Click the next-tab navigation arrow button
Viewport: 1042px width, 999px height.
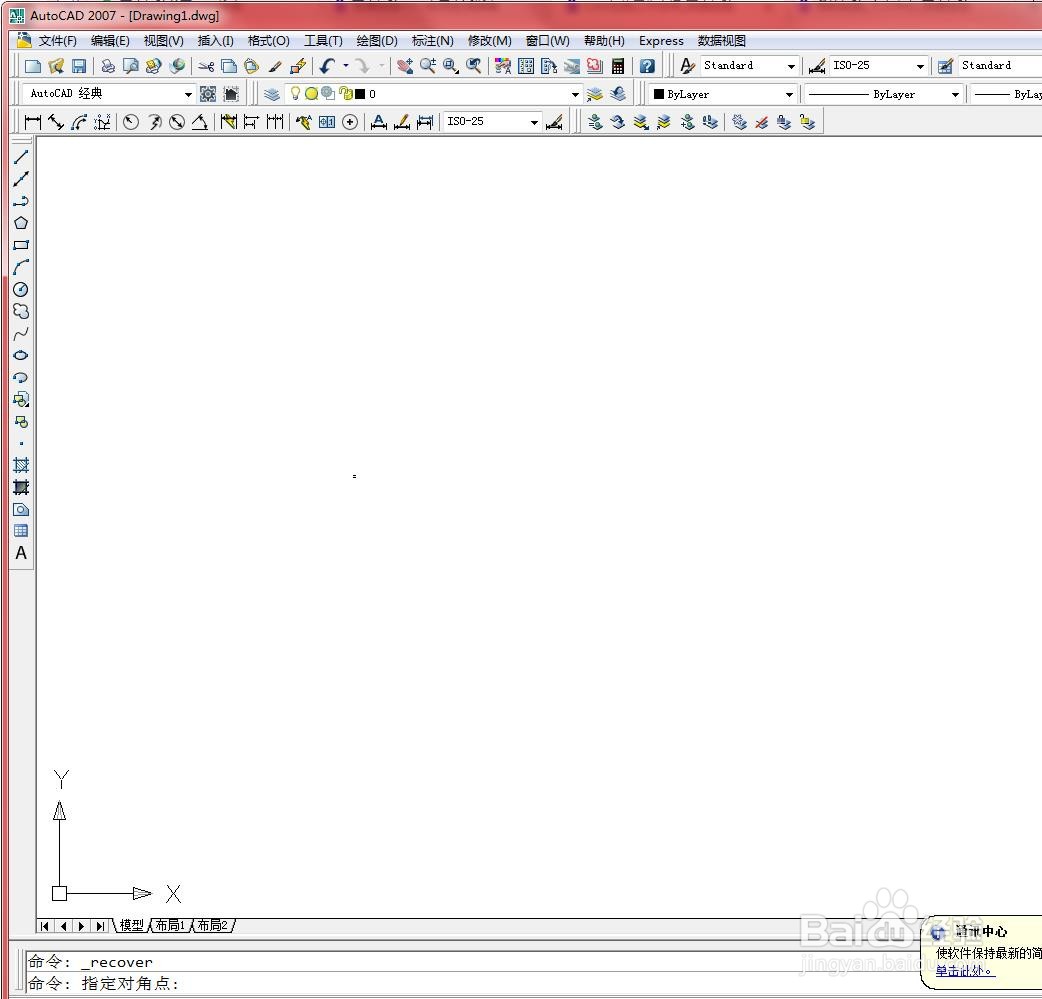tap(82, 926)
